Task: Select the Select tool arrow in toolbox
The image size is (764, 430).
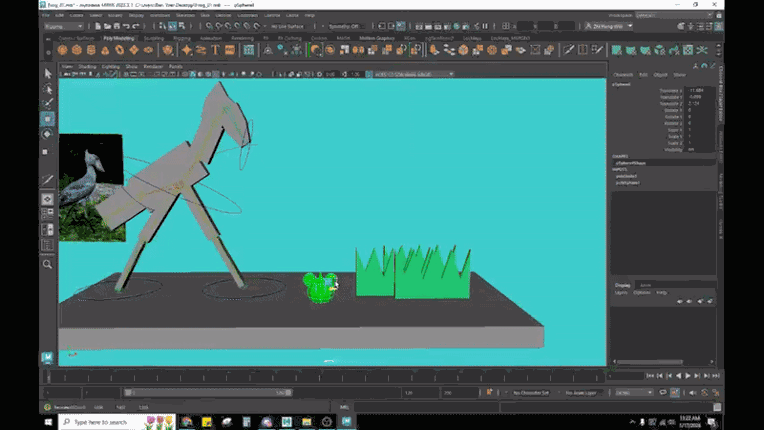Action: click(x=47, y=74)
